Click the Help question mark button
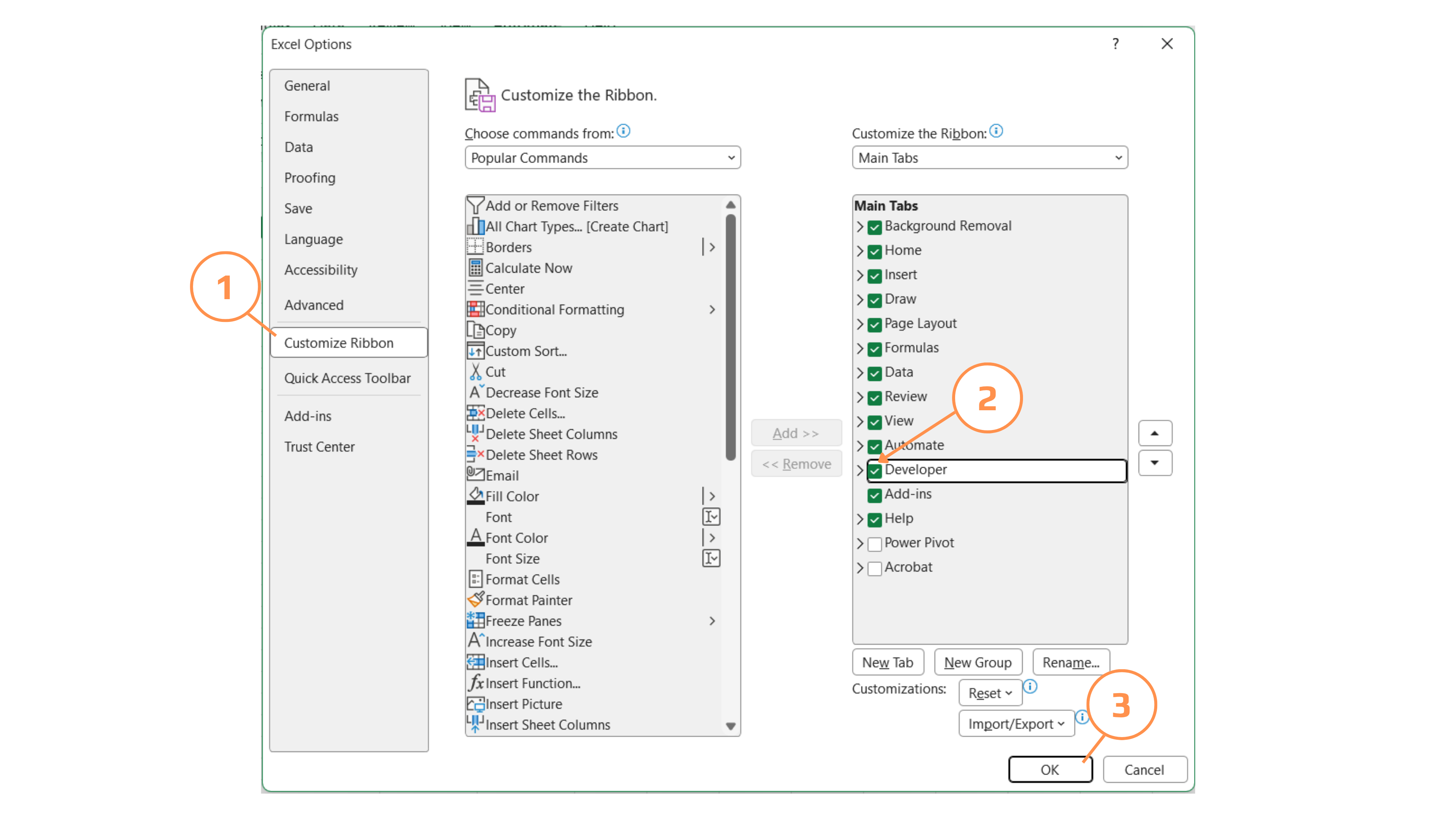 tap(1116, 44)
